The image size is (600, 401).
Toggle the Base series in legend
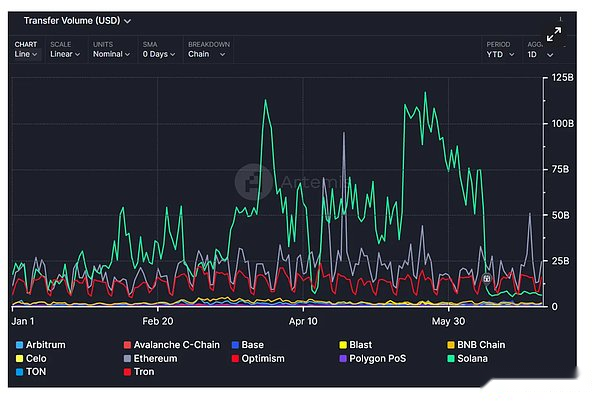tap(248, 345)
